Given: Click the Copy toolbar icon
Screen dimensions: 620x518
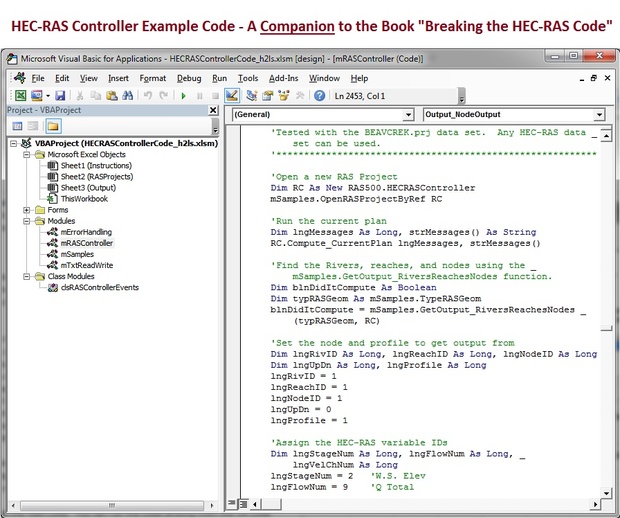Looking at the screenshot, I should (x=95, y=95).
